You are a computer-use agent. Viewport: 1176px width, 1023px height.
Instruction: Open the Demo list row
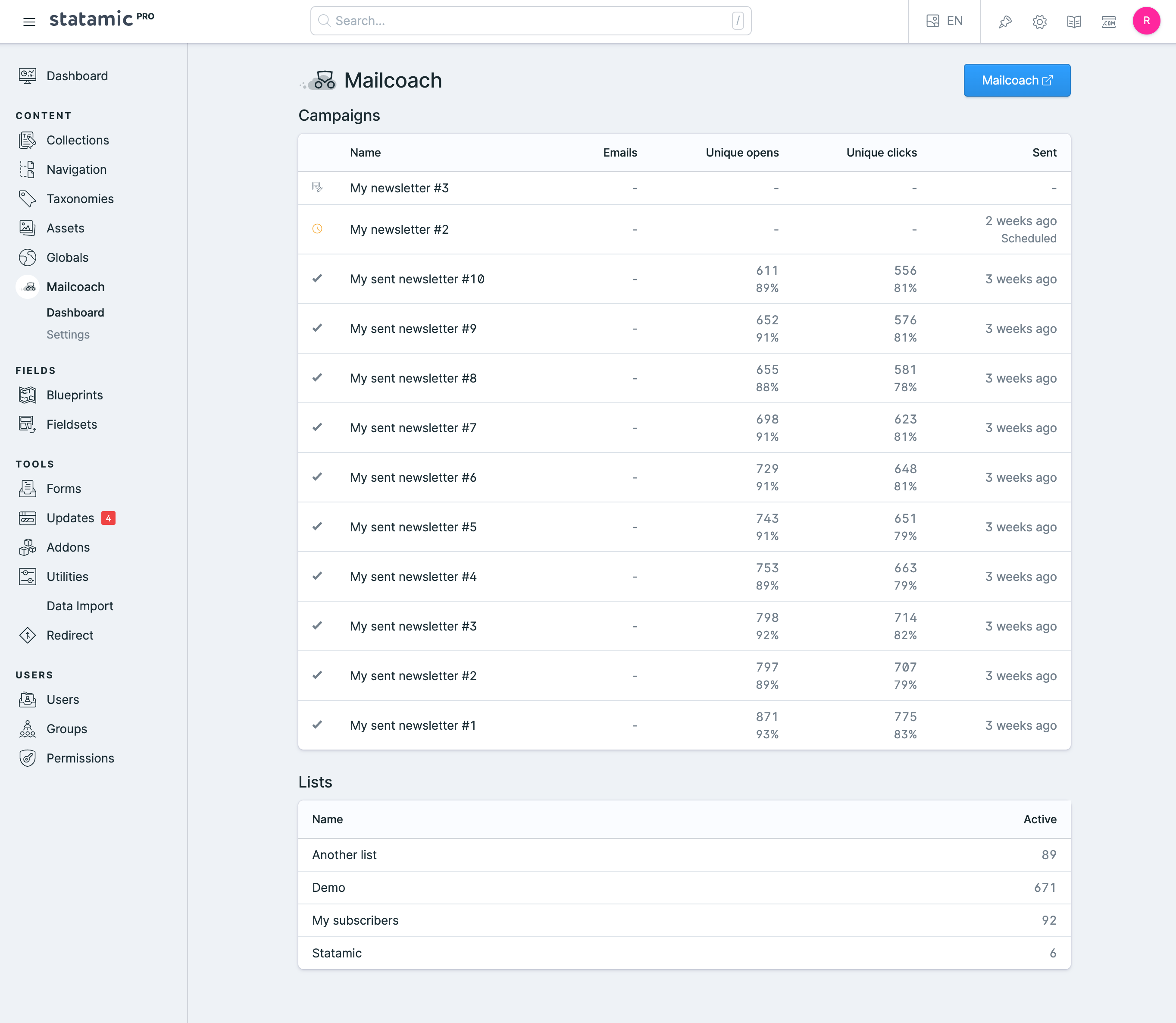click(x=328, y=888)
